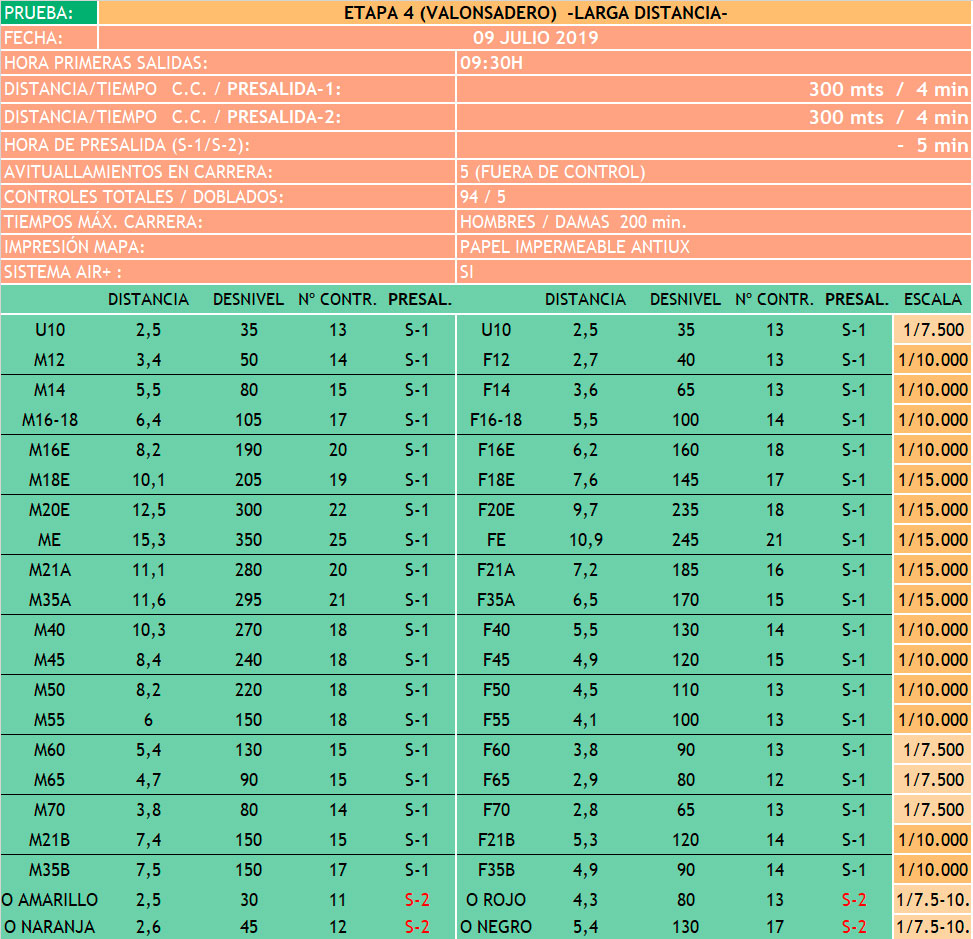Select the green PRUEBA label cell
Screen dimensions: 973x939
click(49, 13)
